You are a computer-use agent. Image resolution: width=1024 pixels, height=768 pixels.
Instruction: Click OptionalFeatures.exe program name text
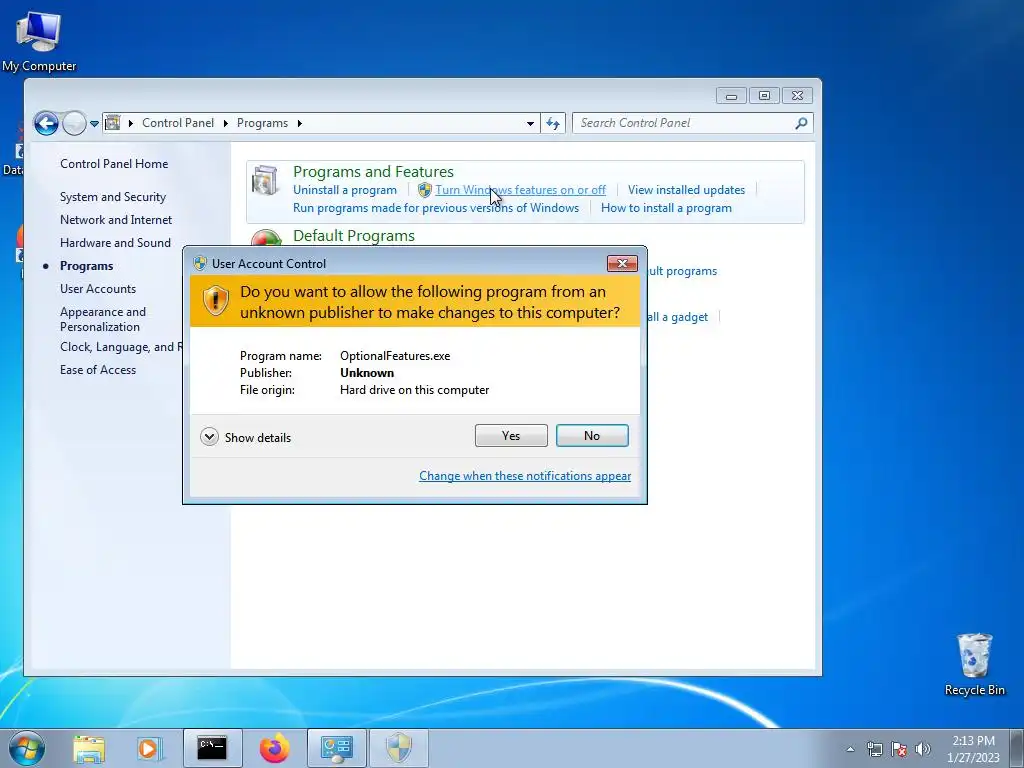click(395, 356)
